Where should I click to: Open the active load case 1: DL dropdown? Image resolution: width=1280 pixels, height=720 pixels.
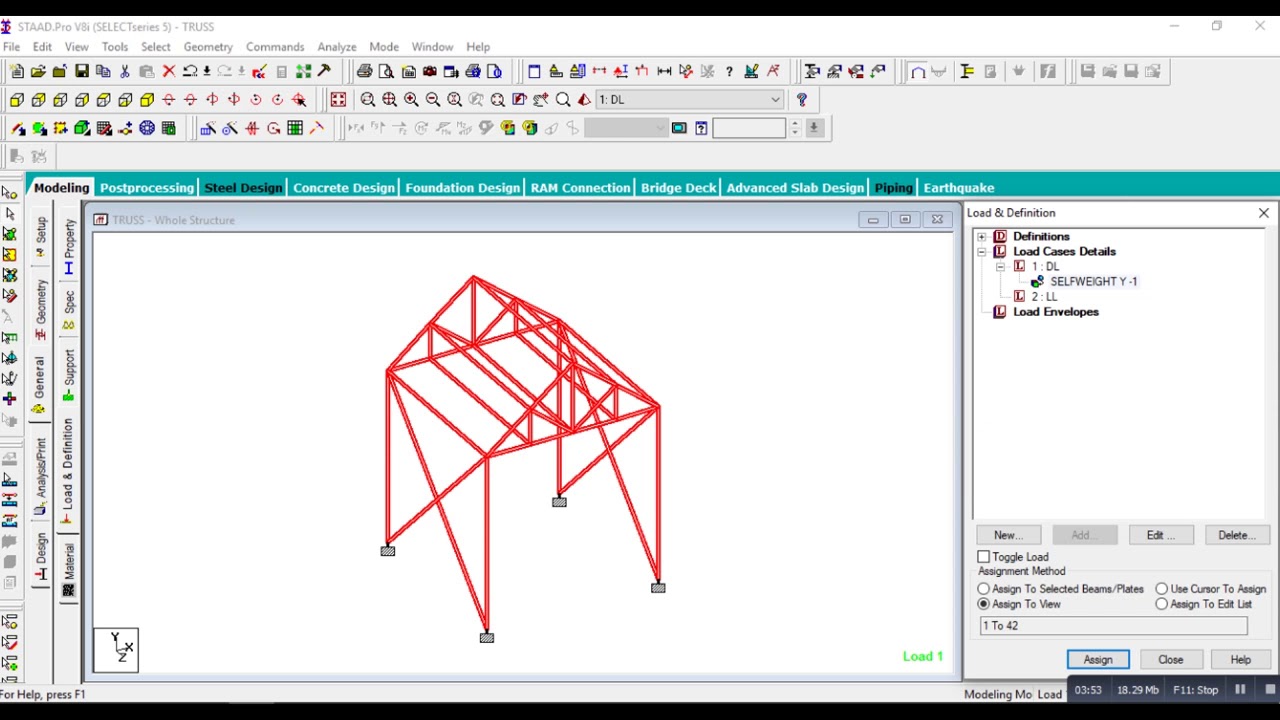690,99
